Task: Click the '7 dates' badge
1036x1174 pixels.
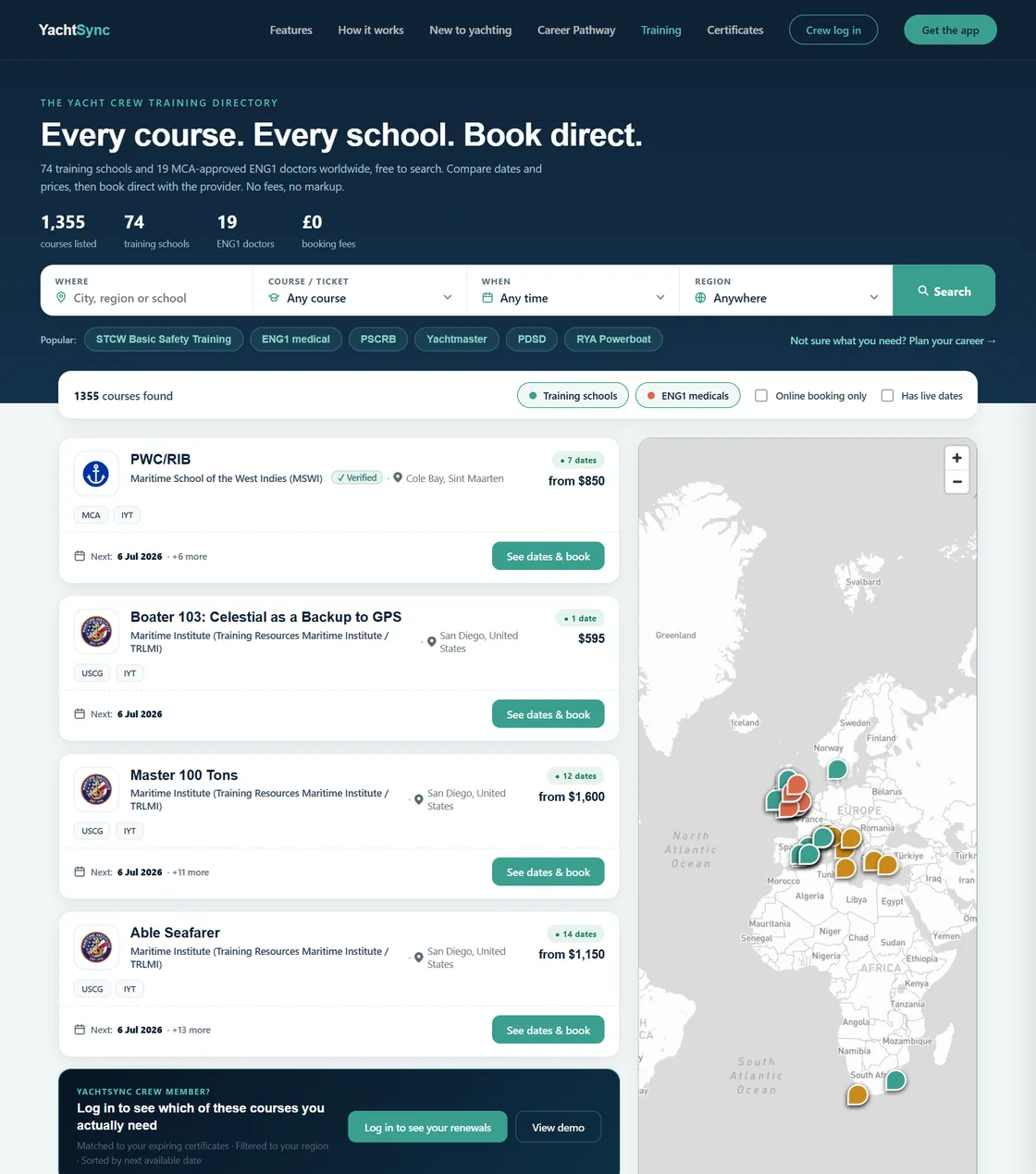Action: coord(578,460)
